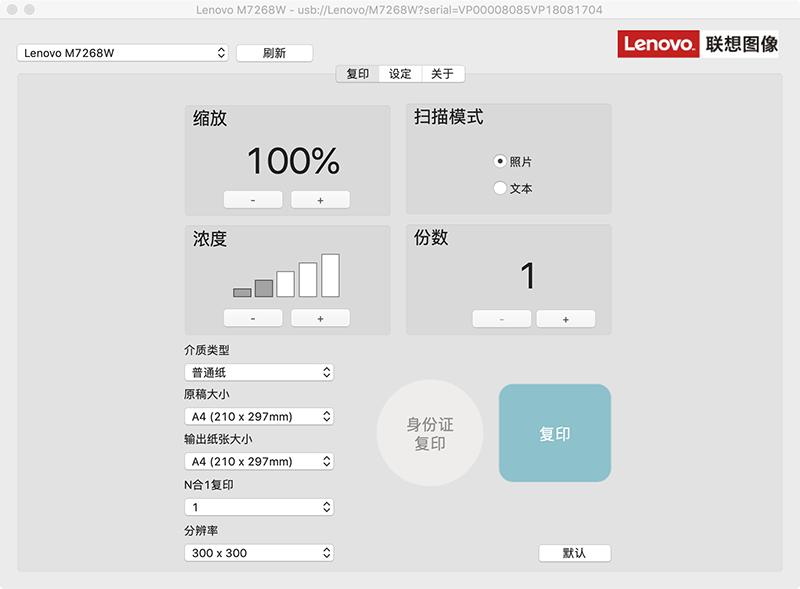Click the 默认 default button
Viewport: 800px width, 589px height.
click(574, 553)
